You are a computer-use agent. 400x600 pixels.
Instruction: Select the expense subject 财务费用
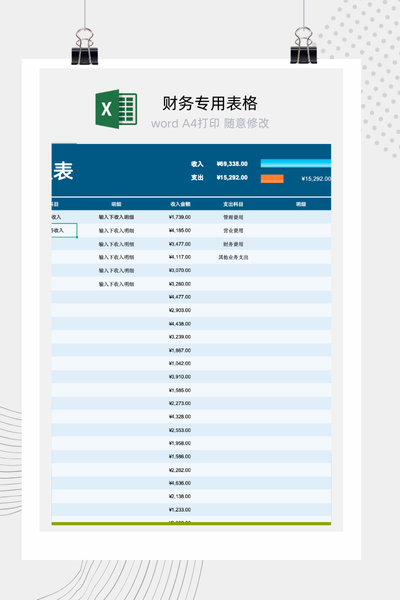pos(233,244)
